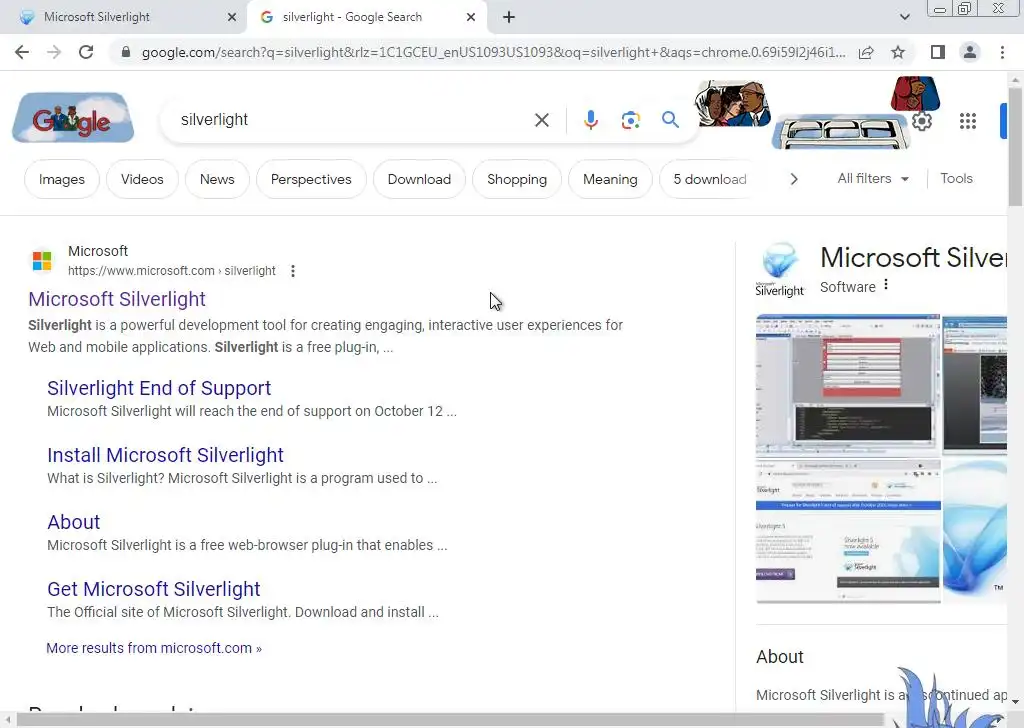The width and height of the screenshot is (1024, 728).
Task: Show more filter chips with right chevron
Action: (x=794, y=179)
